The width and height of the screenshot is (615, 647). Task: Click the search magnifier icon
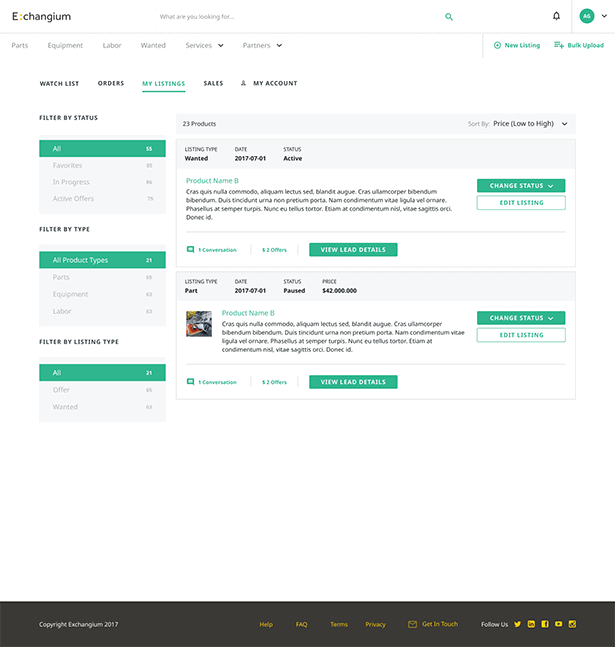coord(449,17)
